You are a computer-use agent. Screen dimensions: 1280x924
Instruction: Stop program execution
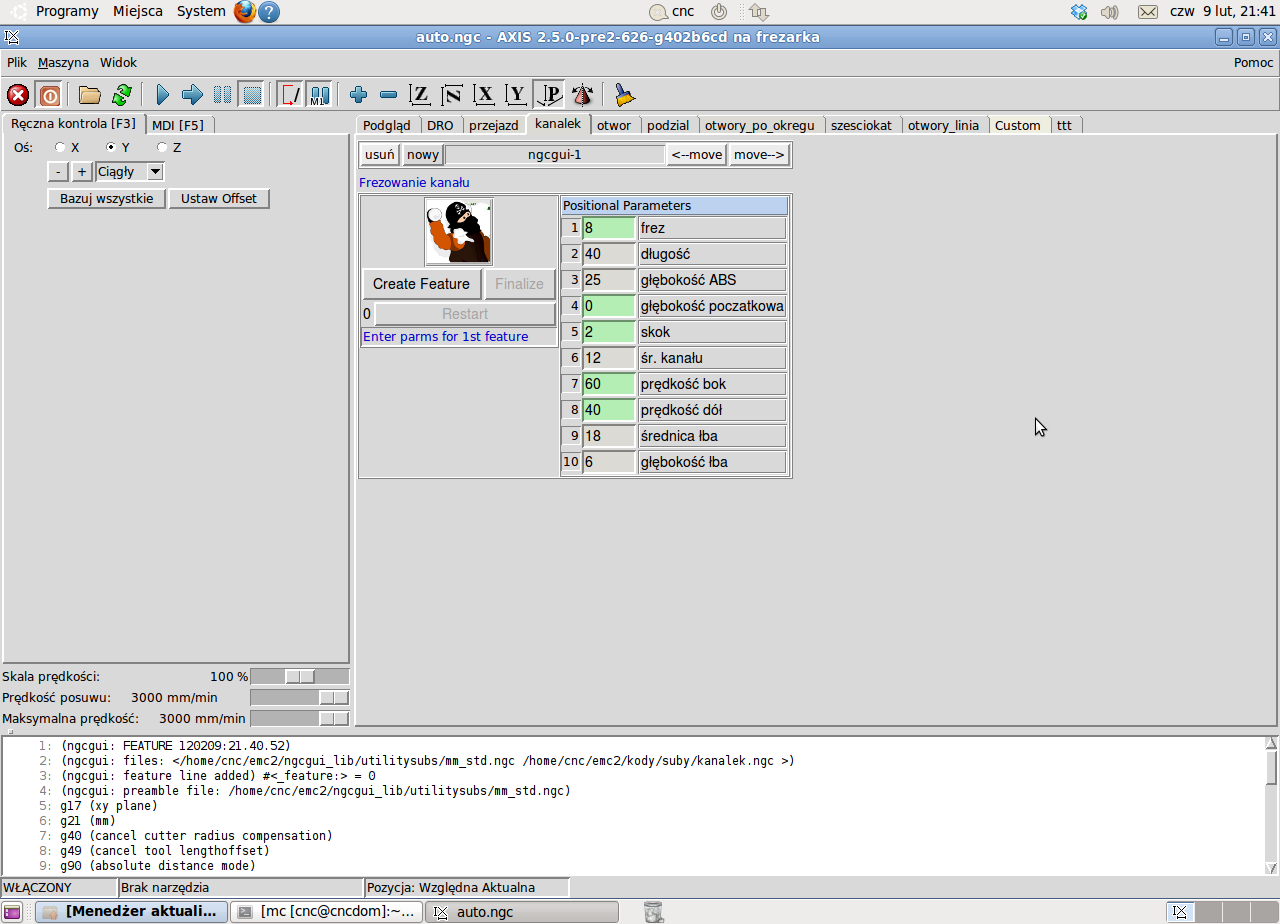(x=252, y=95)
